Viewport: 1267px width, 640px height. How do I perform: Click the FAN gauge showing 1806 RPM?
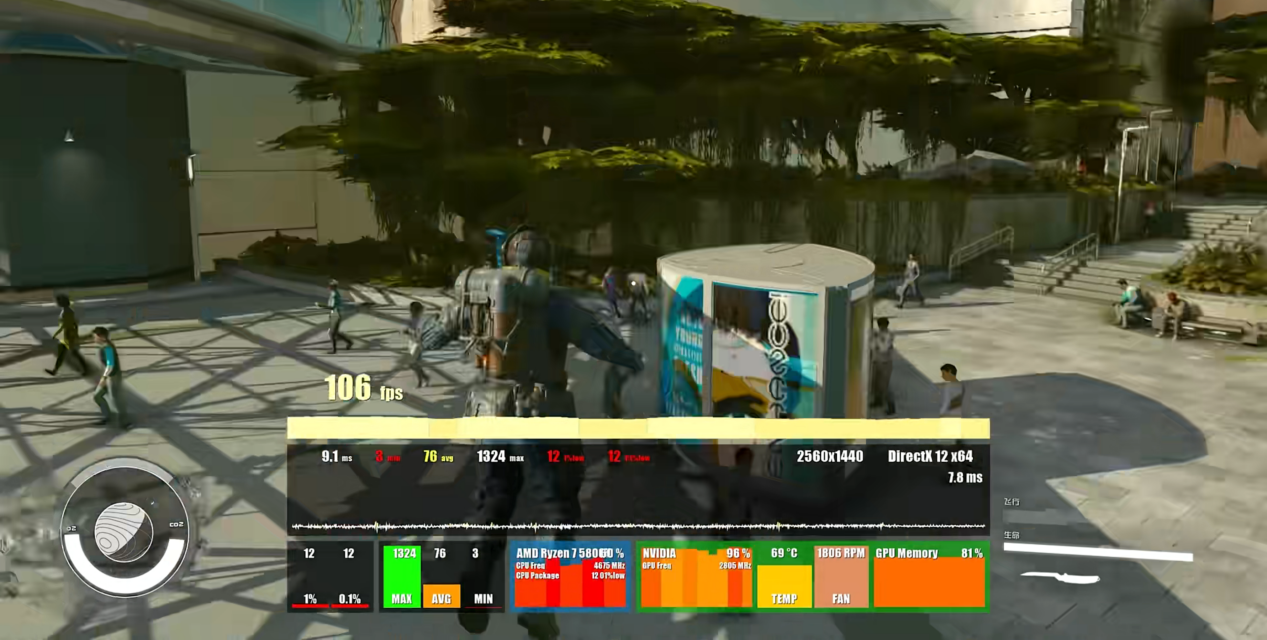(841, 576)
